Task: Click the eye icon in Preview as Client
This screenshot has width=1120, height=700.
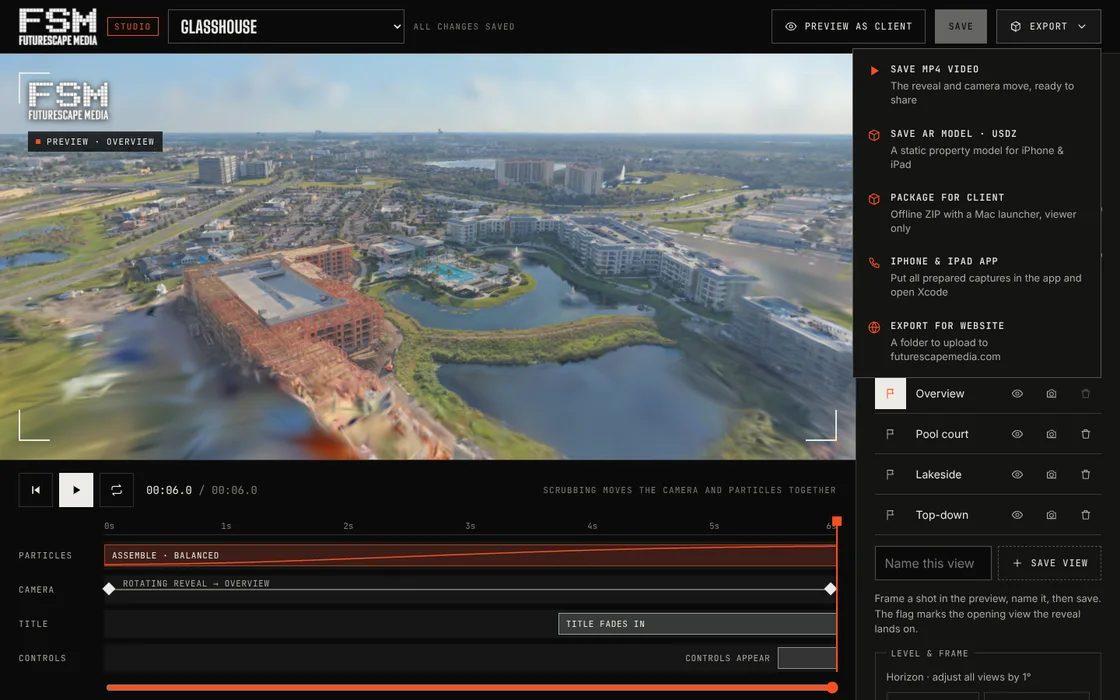Action: point(791,26)
